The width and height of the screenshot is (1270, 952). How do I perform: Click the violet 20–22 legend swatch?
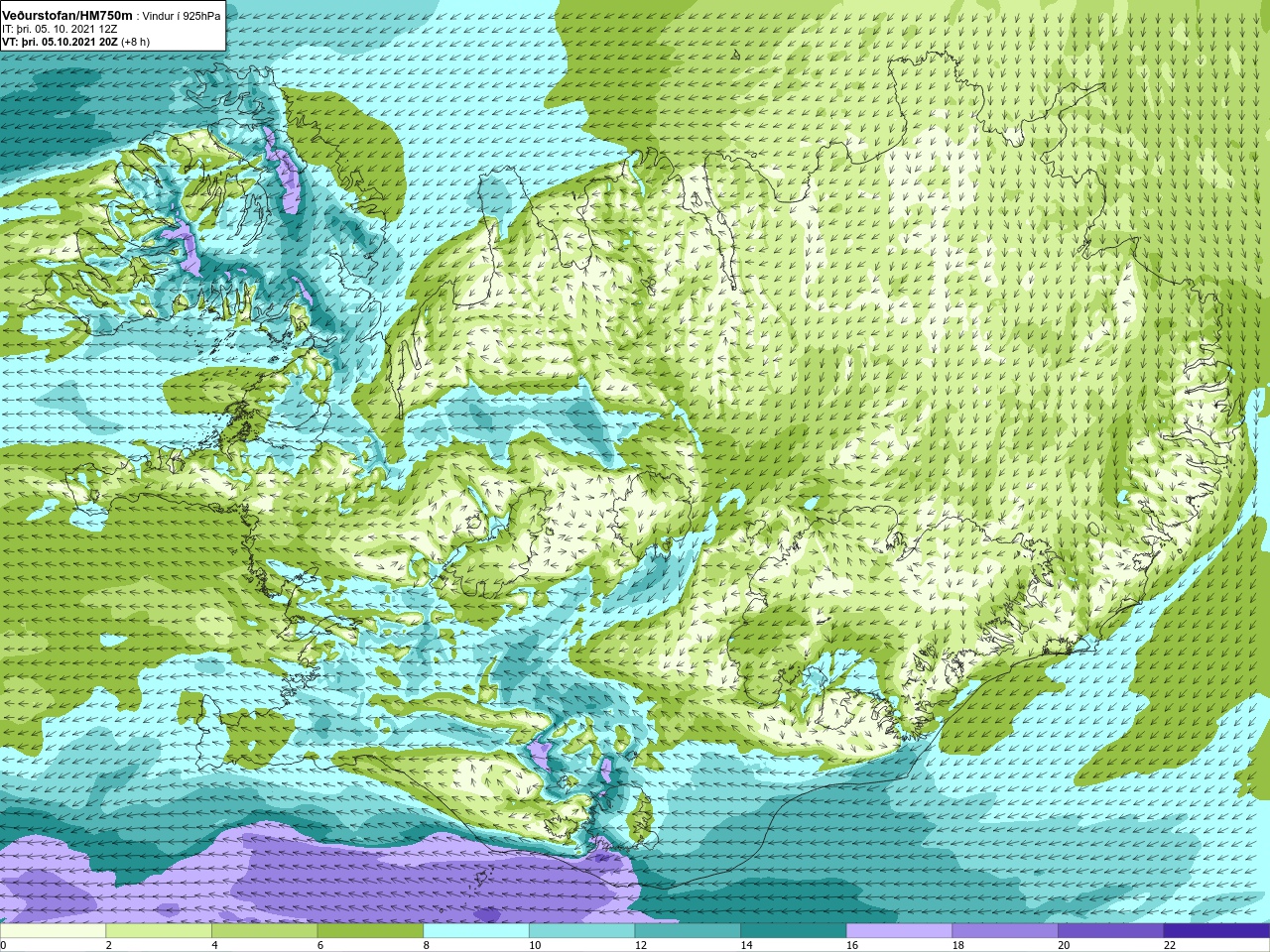[x=1111, y=931]
